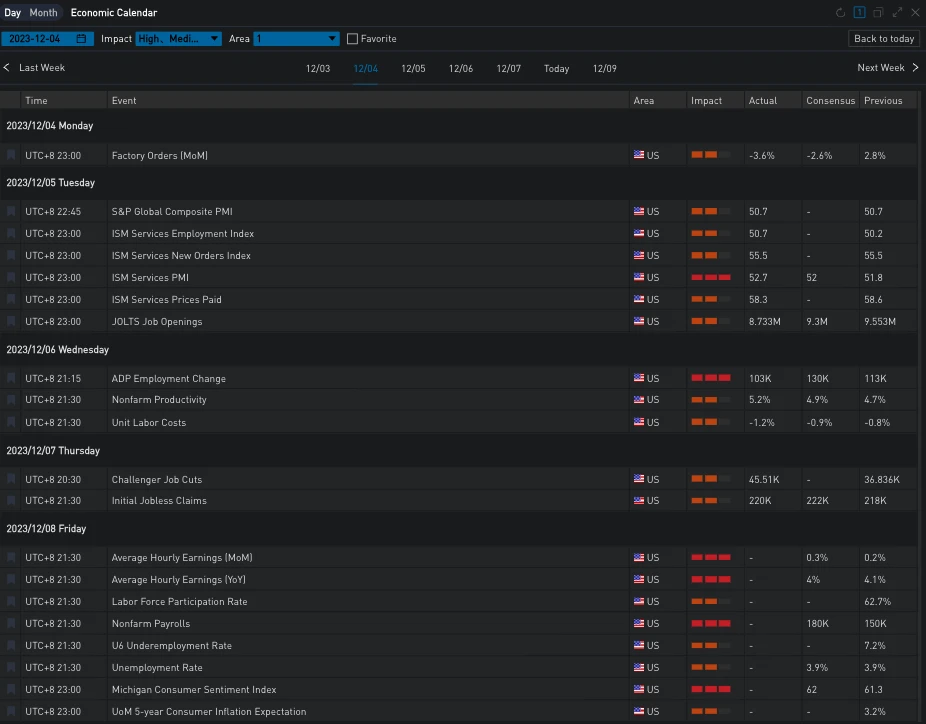Viewport: 926px width, 724px height.
Task: Bookmark the ISM Services PMI event
Action: [x=12, y=278]
